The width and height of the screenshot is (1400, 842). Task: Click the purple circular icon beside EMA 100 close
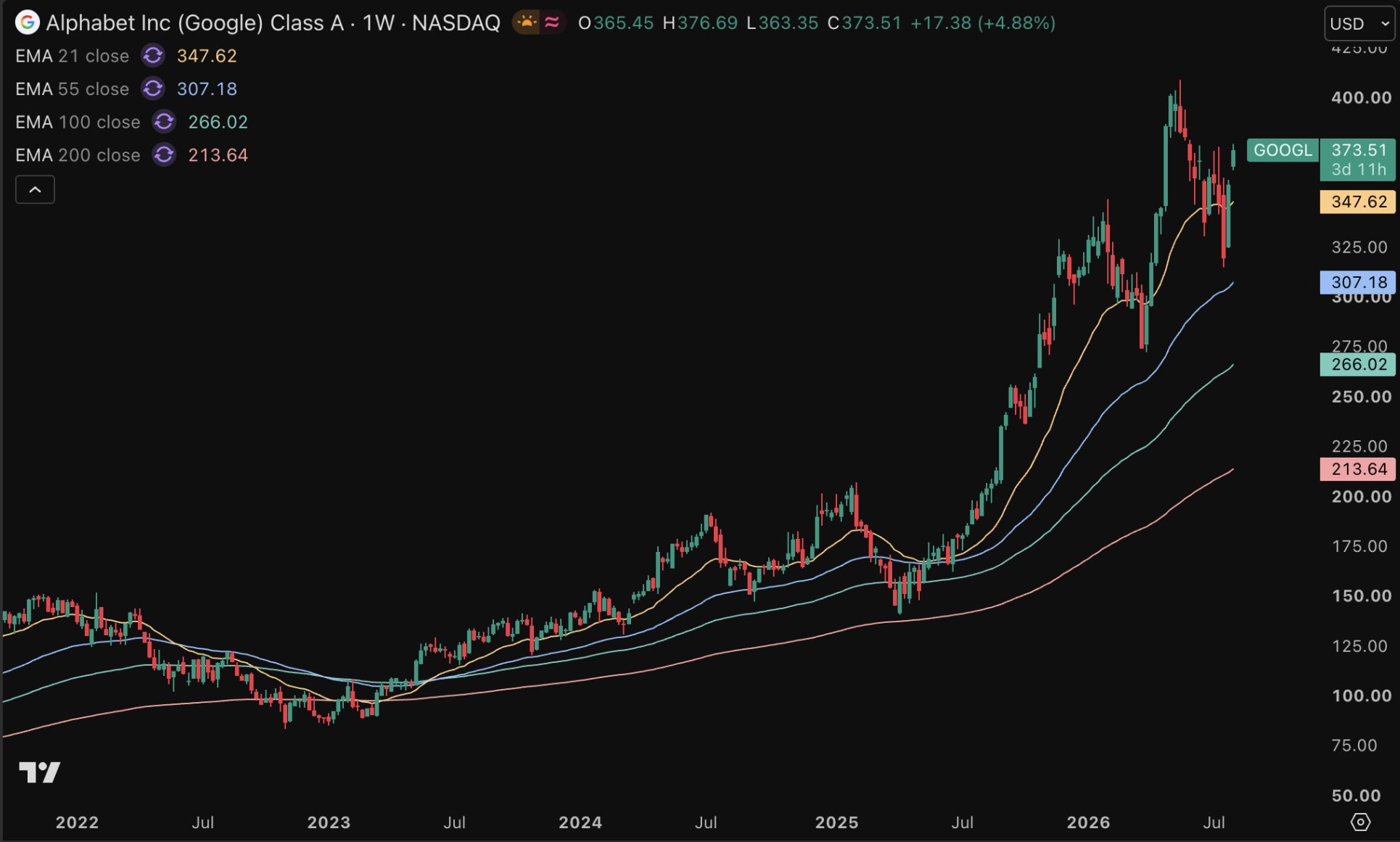(164, 122)
